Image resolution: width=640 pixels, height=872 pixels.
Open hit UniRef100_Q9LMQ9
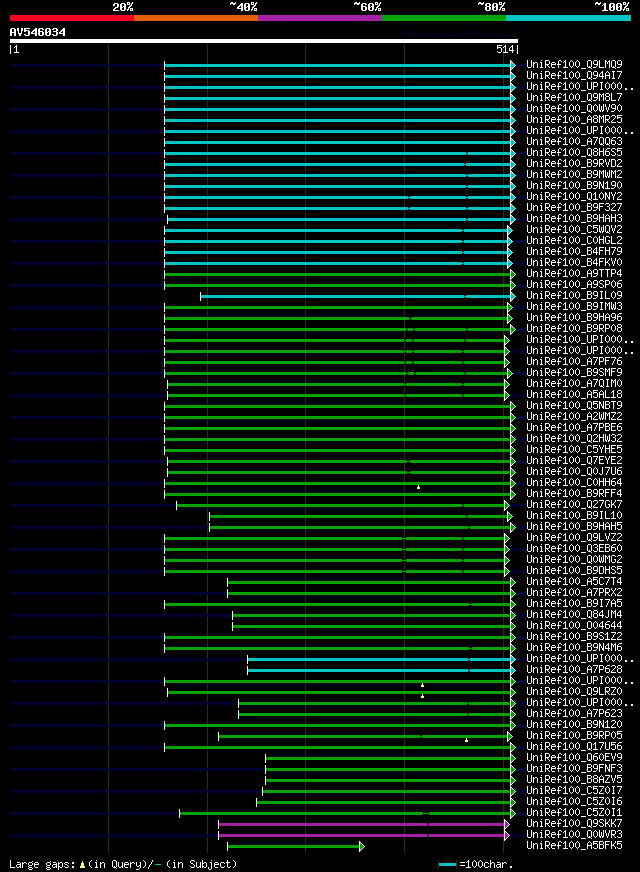[574, 65]
